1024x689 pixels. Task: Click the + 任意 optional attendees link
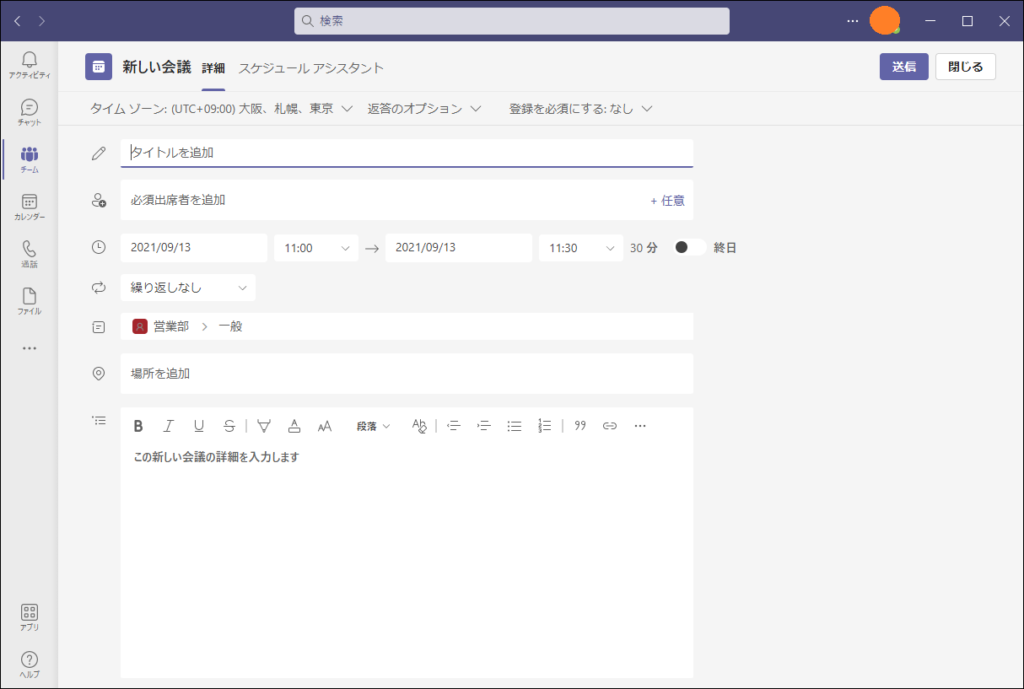(667, 200)
